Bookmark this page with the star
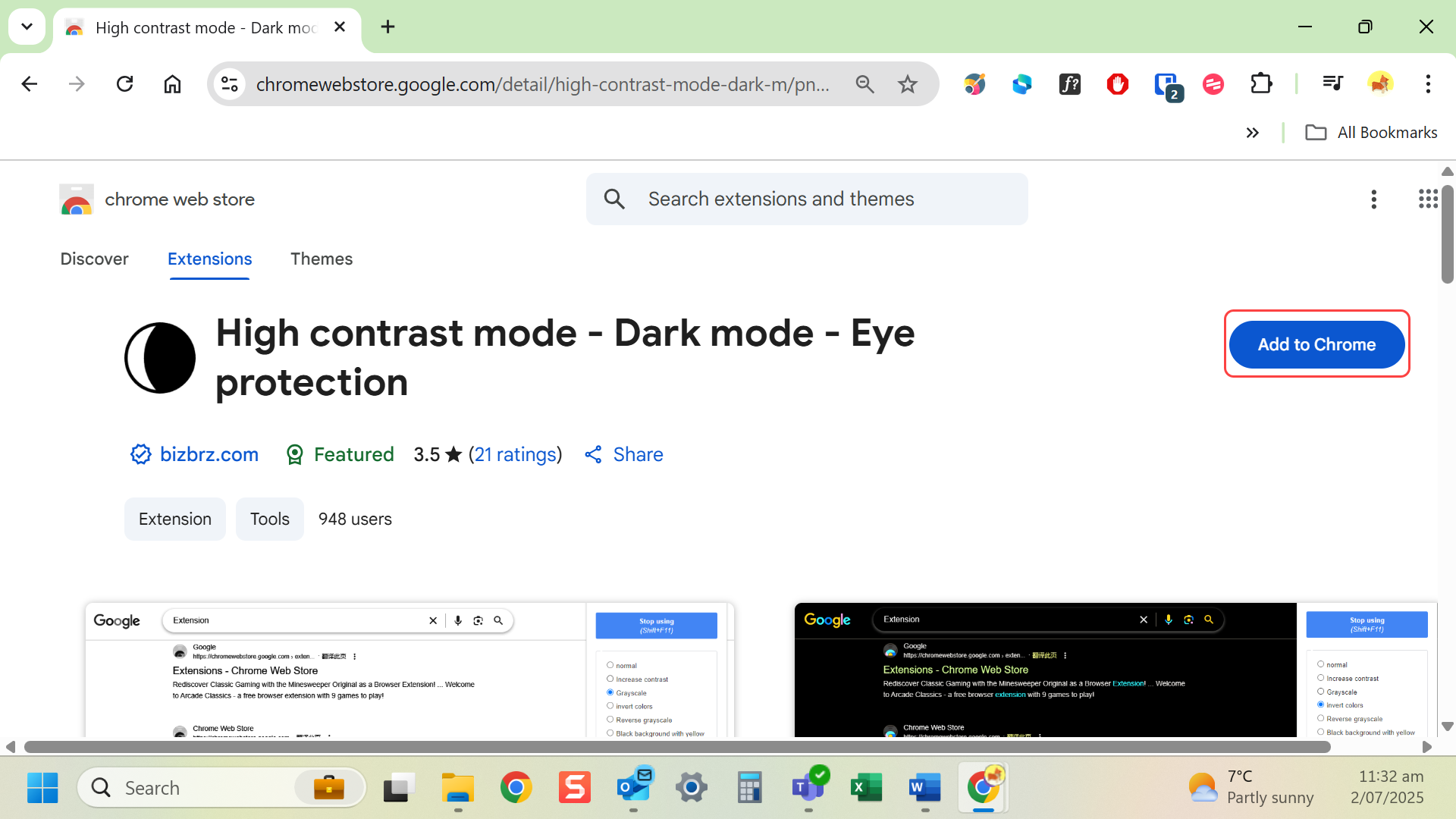The height and width of the screenshot is (819, 1456). tap(908, 84)
